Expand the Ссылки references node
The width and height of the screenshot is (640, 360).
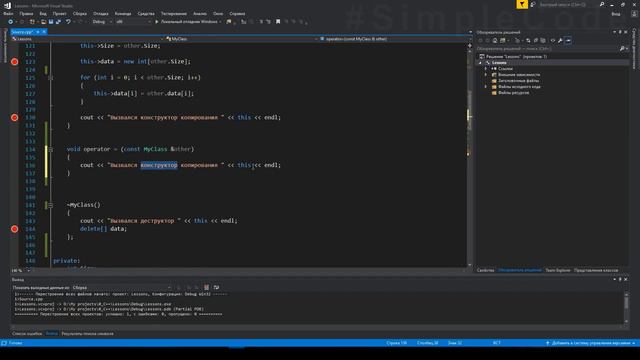pyautogui.click(x=486, y=69)
